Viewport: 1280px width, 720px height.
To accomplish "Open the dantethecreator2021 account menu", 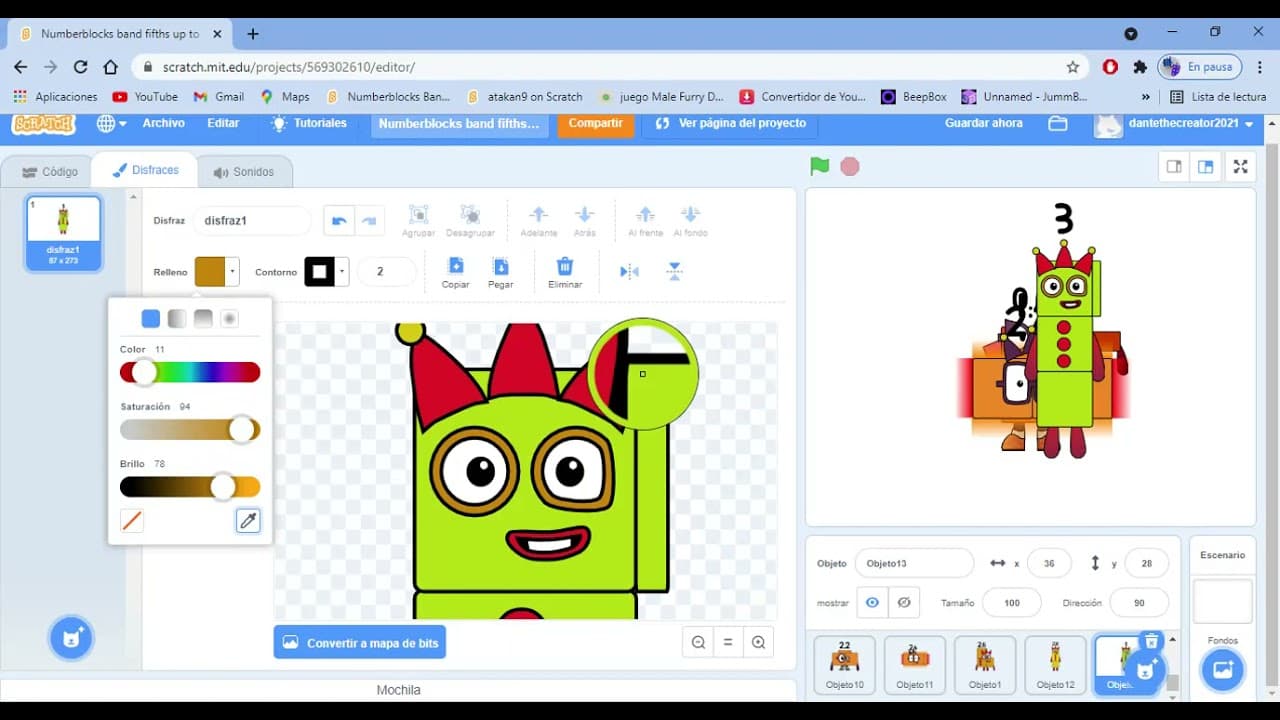I will [1175, 124].
